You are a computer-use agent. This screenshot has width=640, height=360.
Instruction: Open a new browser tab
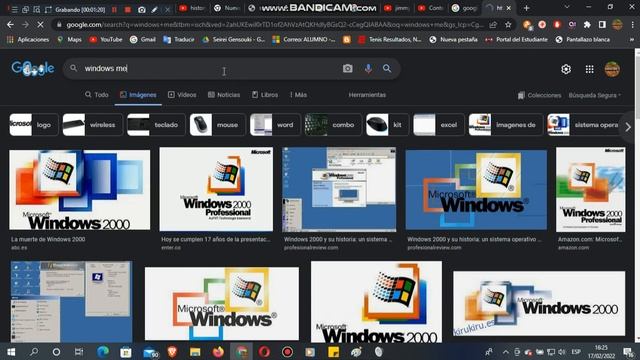click(527, 8)
